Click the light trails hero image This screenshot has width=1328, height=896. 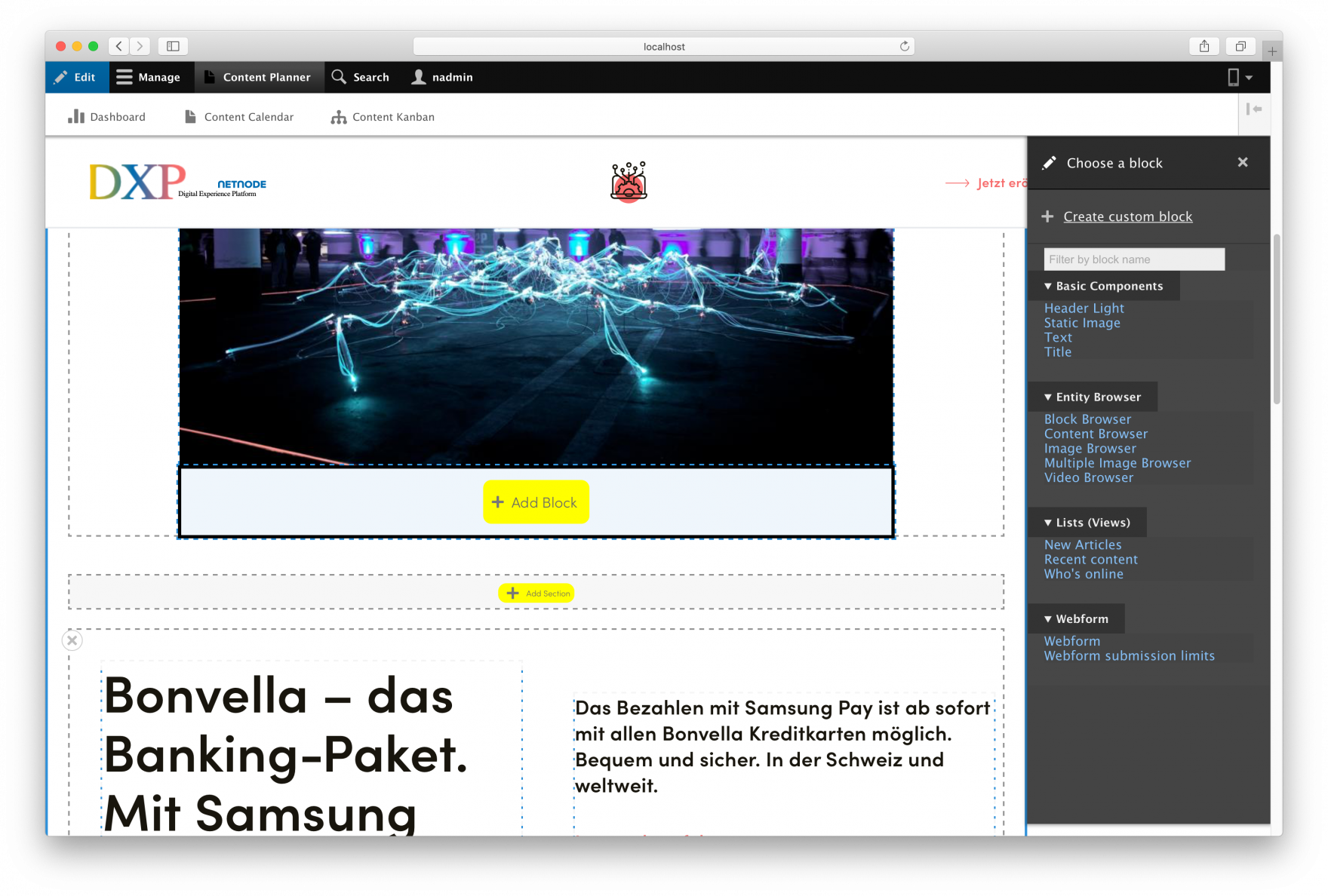pos(536,346)
